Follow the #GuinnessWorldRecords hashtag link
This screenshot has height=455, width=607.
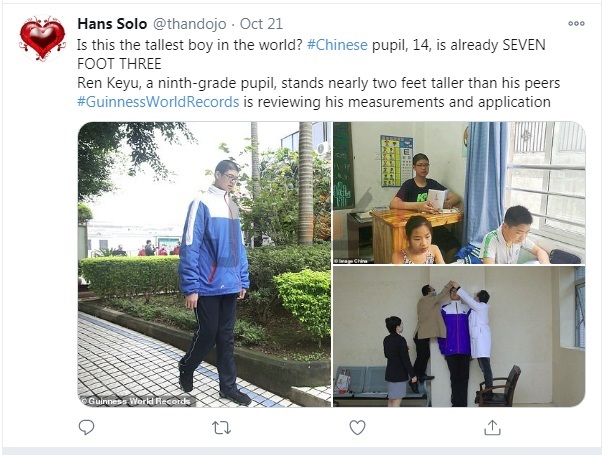(158, 102)
